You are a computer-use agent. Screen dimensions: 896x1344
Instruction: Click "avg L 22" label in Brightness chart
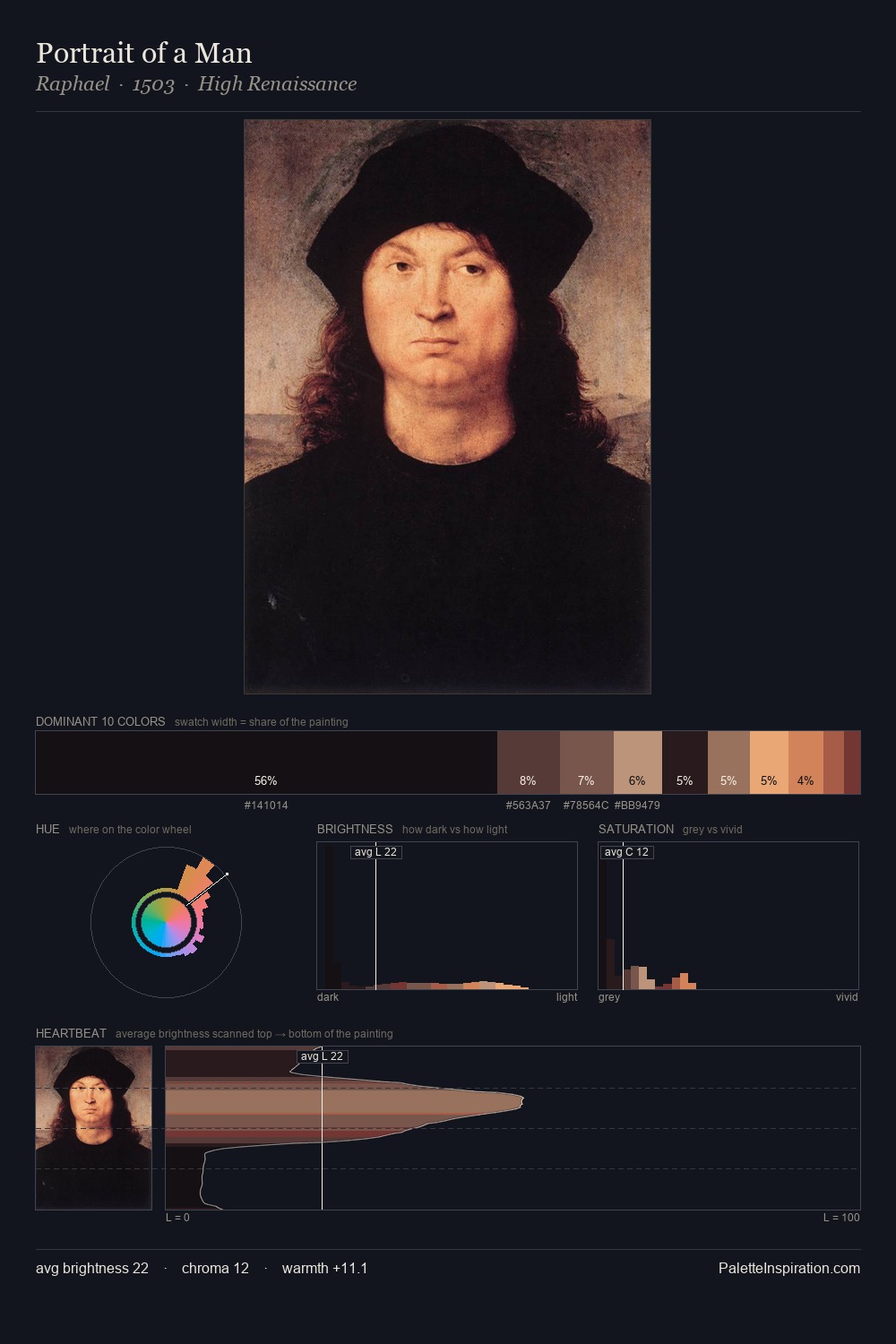click(375, 852)
